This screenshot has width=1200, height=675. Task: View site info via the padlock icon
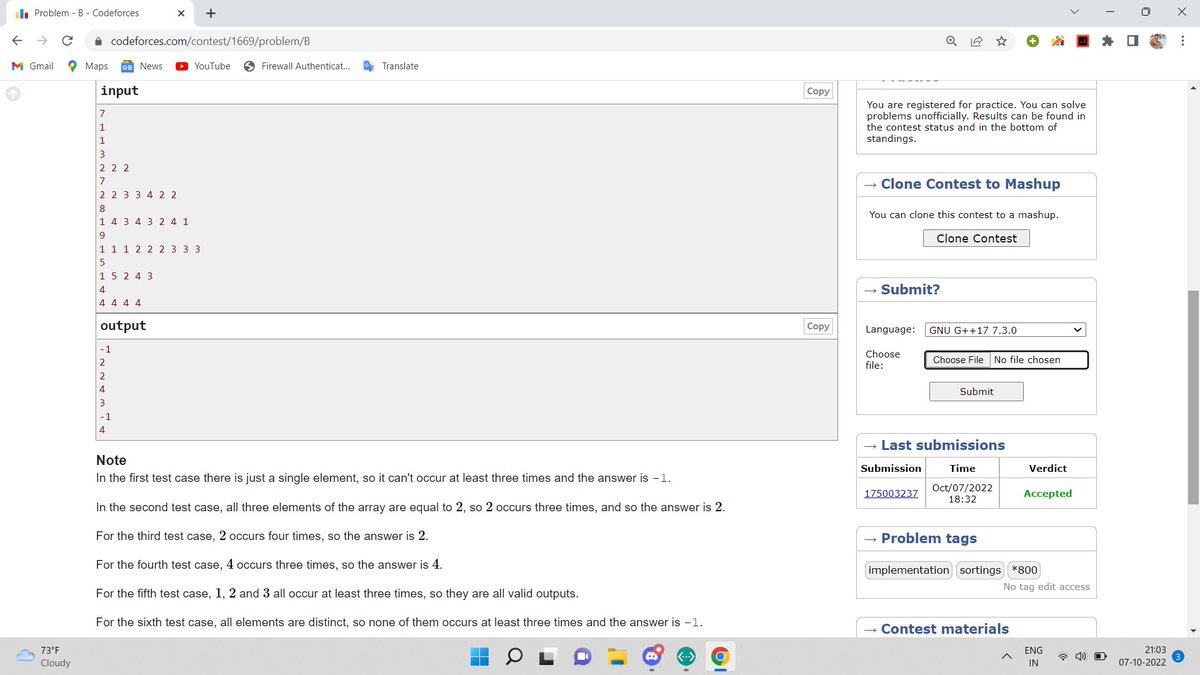pyautogui.click(x=98, y=41)
